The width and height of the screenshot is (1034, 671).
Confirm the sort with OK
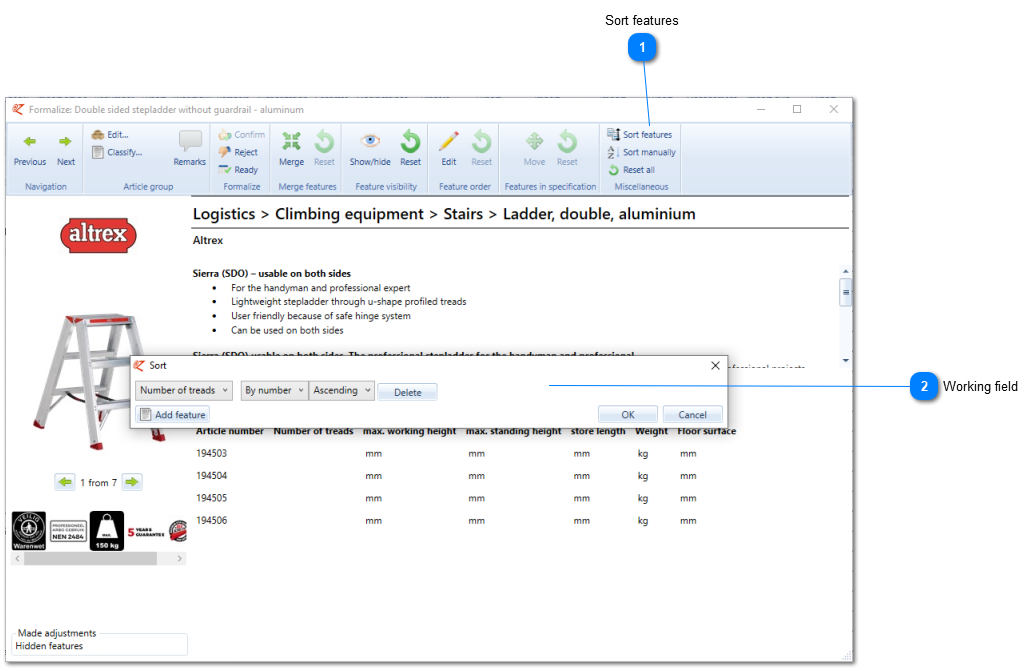point(628,415)
